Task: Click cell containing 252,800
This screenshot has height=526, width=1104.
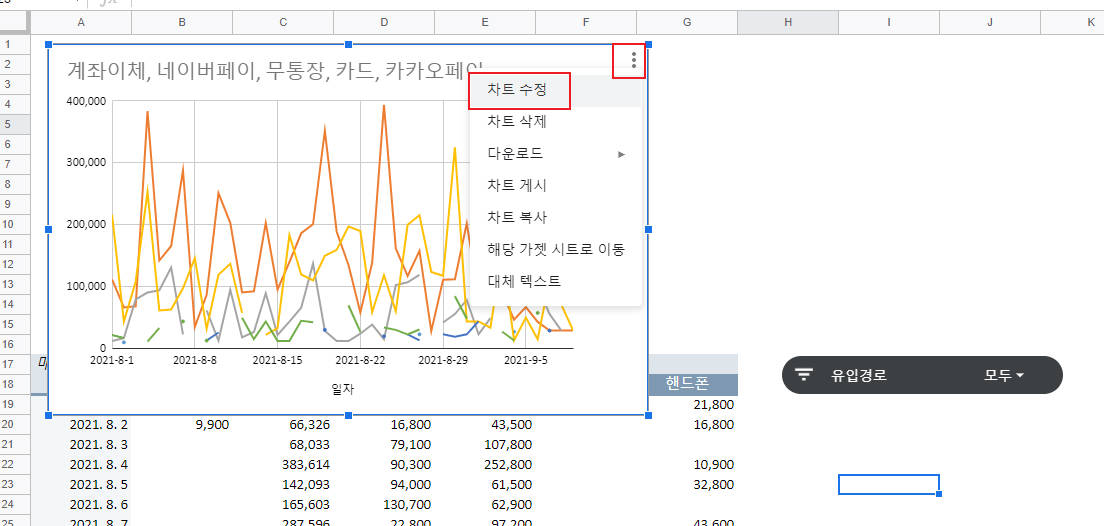Action: click(x=485, y=465)
